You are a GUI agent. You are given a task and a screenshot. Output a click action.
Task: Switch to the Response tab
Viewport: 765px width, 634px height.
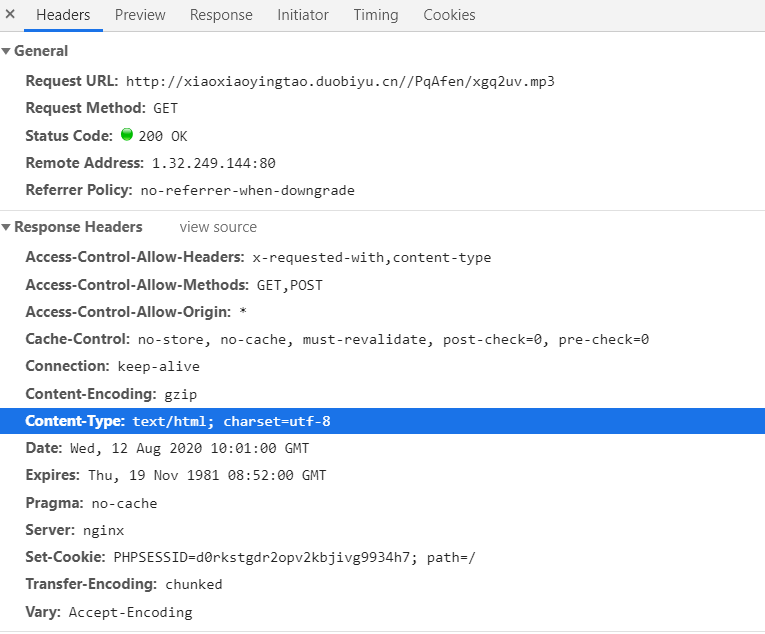tap(221, 15)
